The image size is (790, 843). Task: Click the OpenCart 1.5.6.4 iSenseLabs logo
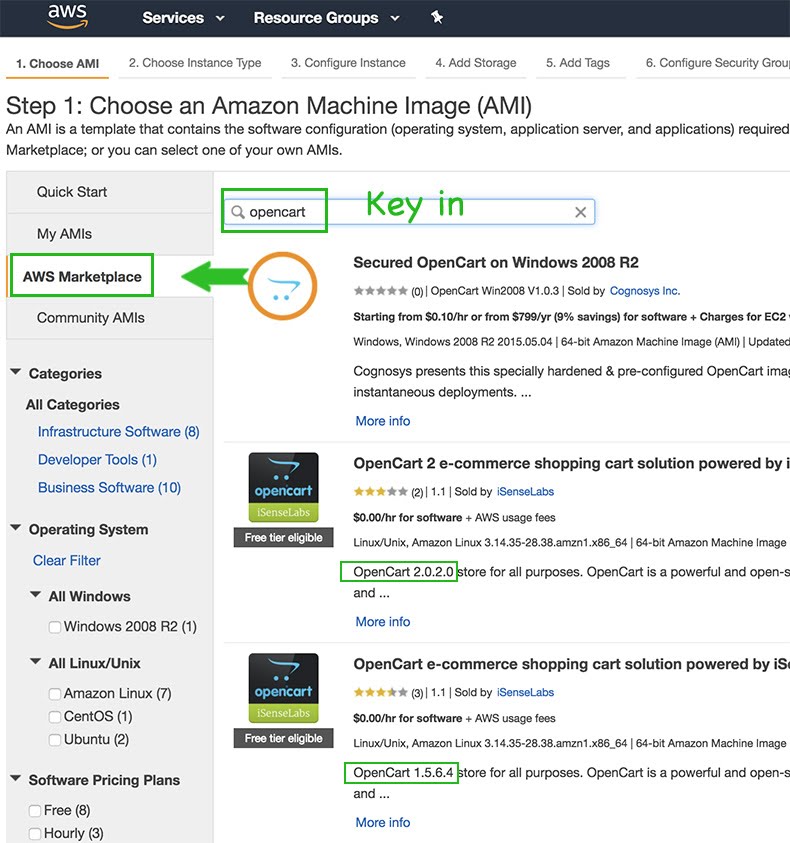(x=284, y=687)
